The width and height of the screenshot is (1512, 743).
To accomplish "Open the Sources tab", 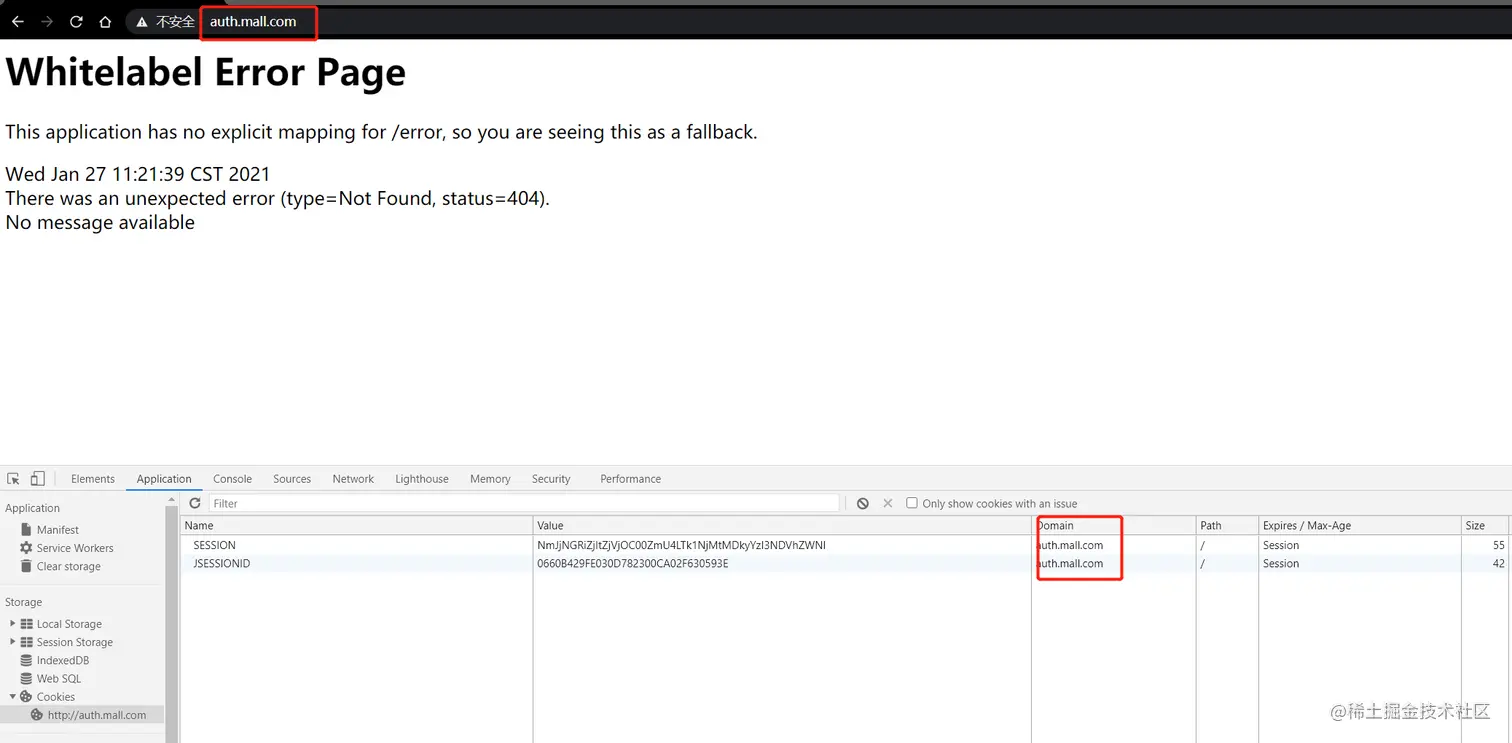I will click(x=292, y=479).
